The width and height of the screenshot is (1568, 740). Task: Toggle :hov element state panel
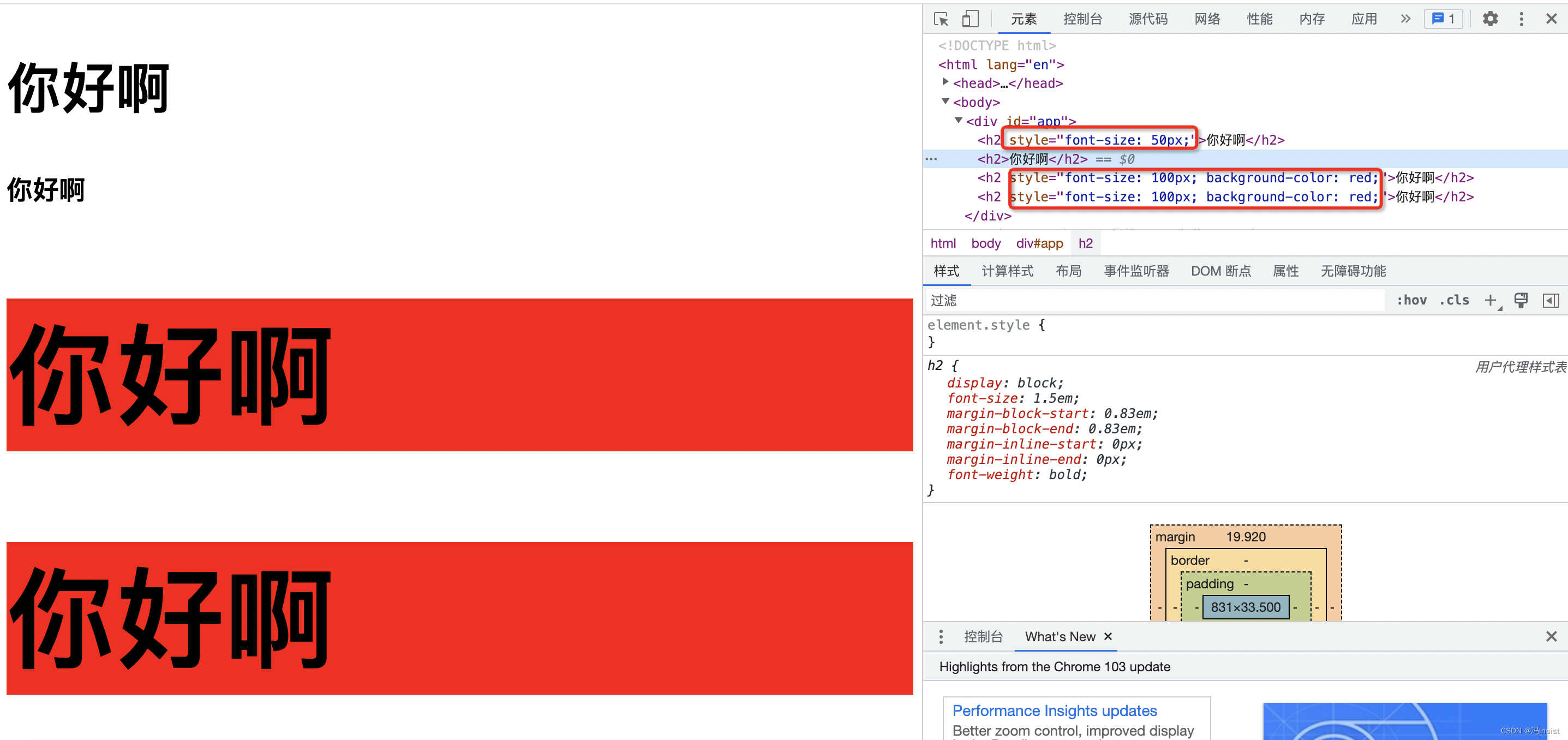tap(1411, 300)
